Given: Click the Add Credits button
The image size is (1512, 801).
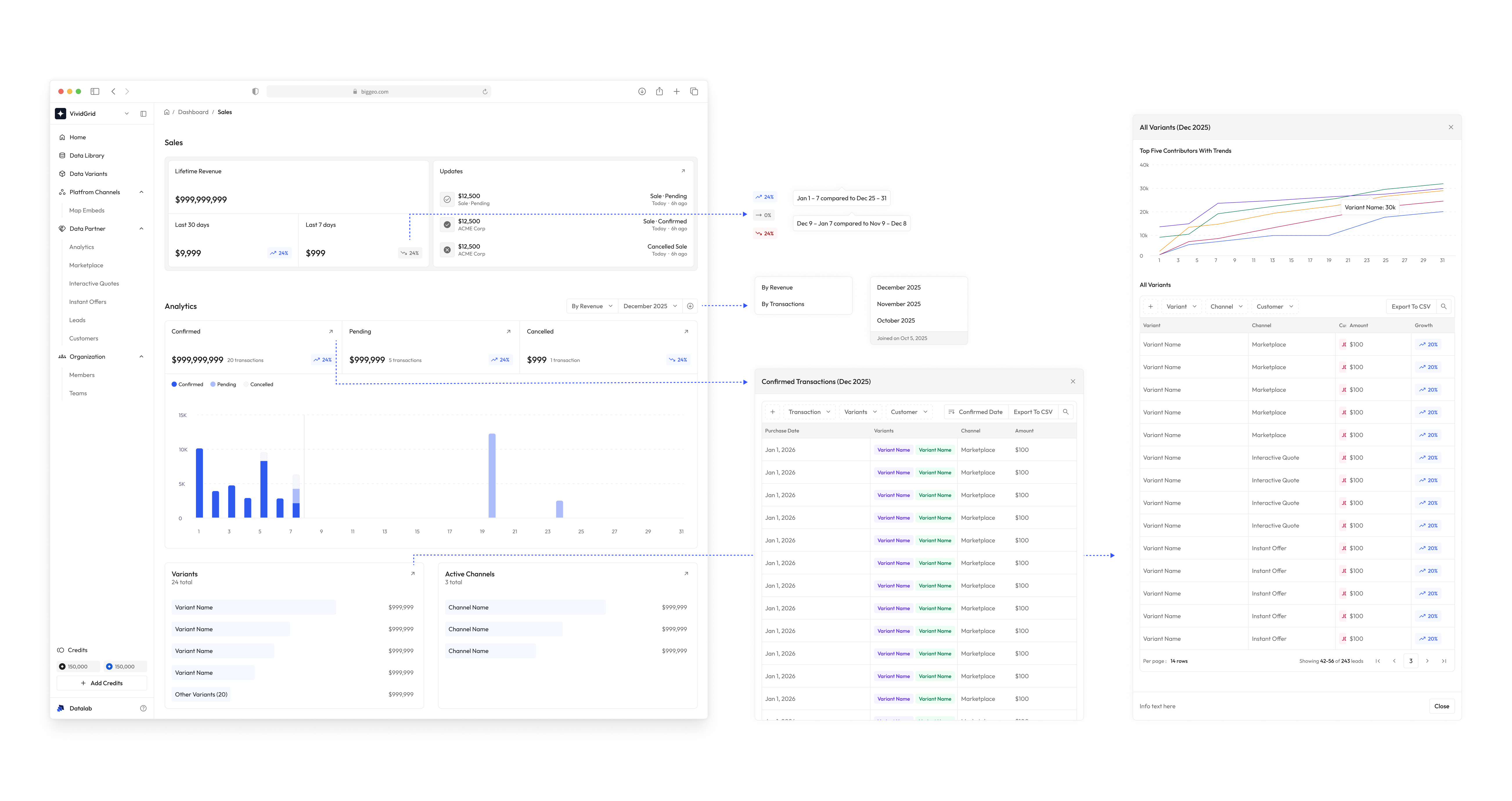Looking at the screenshot, I should [x=102, y=683].
